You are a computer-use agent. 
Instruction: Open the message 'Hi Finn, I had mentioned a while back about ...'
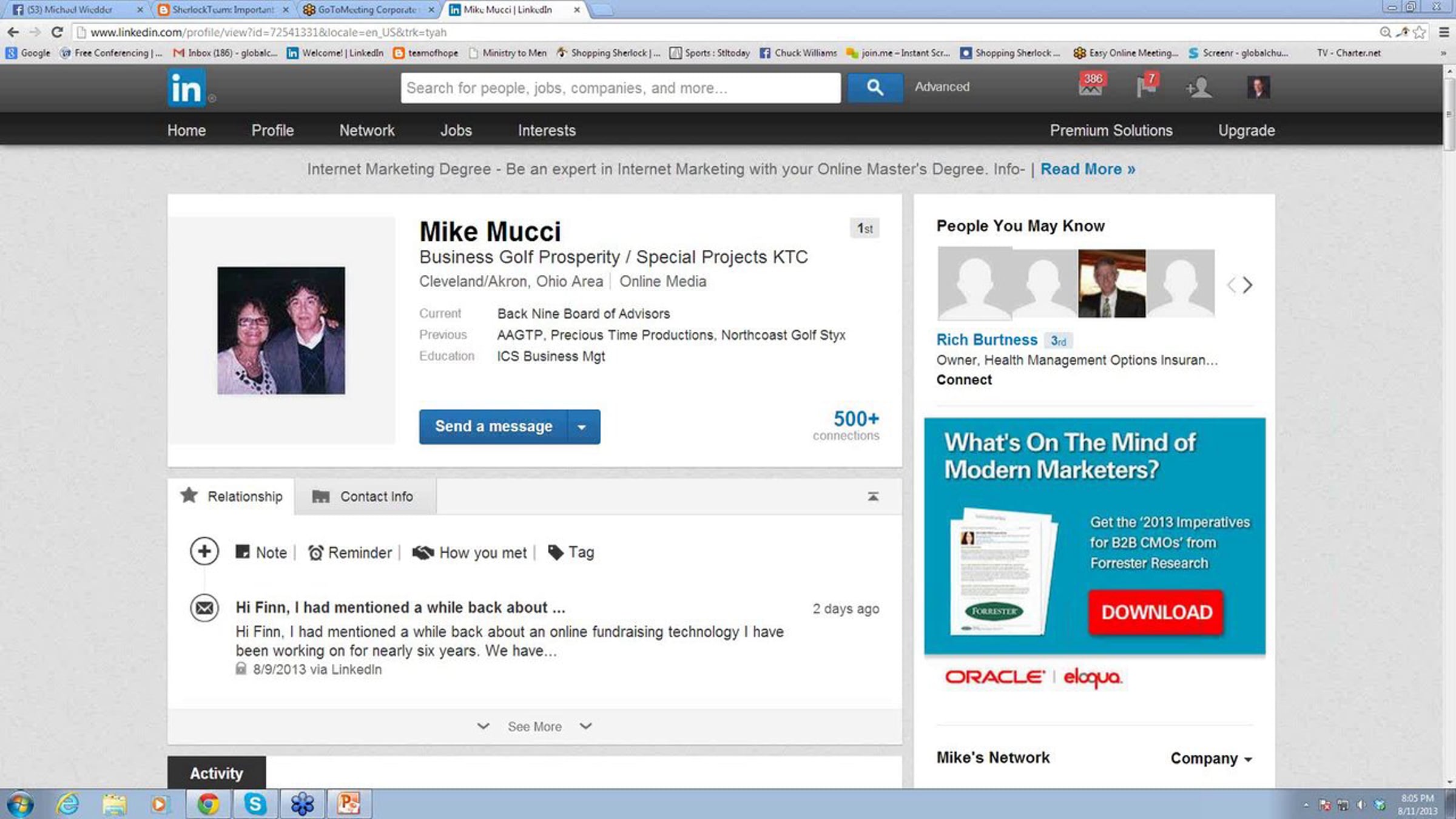(x=400, y=608)
